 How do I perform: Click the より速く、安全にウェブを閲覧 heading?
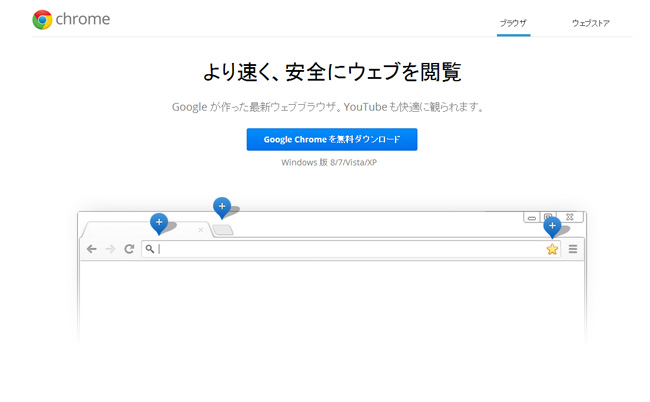tap(332, 72)
